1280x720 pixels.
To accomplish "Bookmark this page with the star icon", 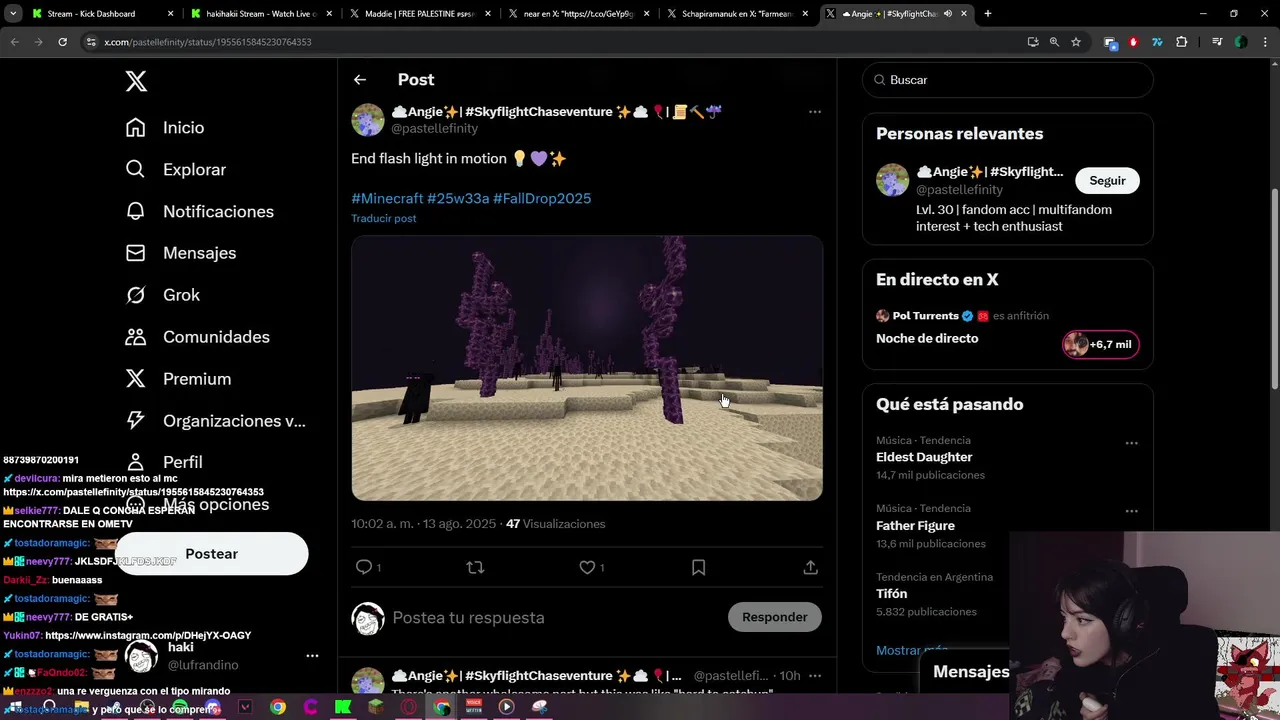I will click(1076, 42).
